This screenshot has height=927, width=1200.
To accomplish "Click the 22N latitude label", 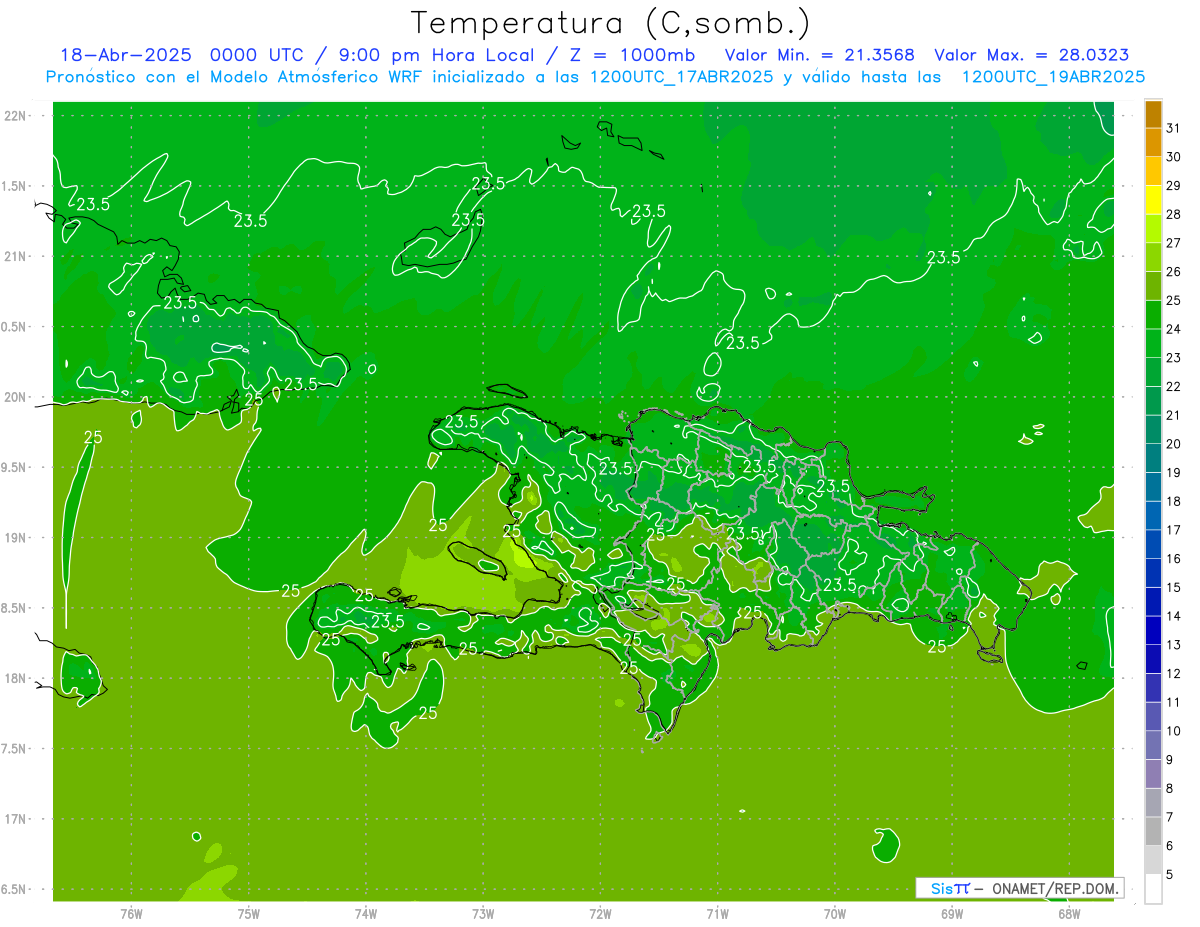I will tap(15, 116).
